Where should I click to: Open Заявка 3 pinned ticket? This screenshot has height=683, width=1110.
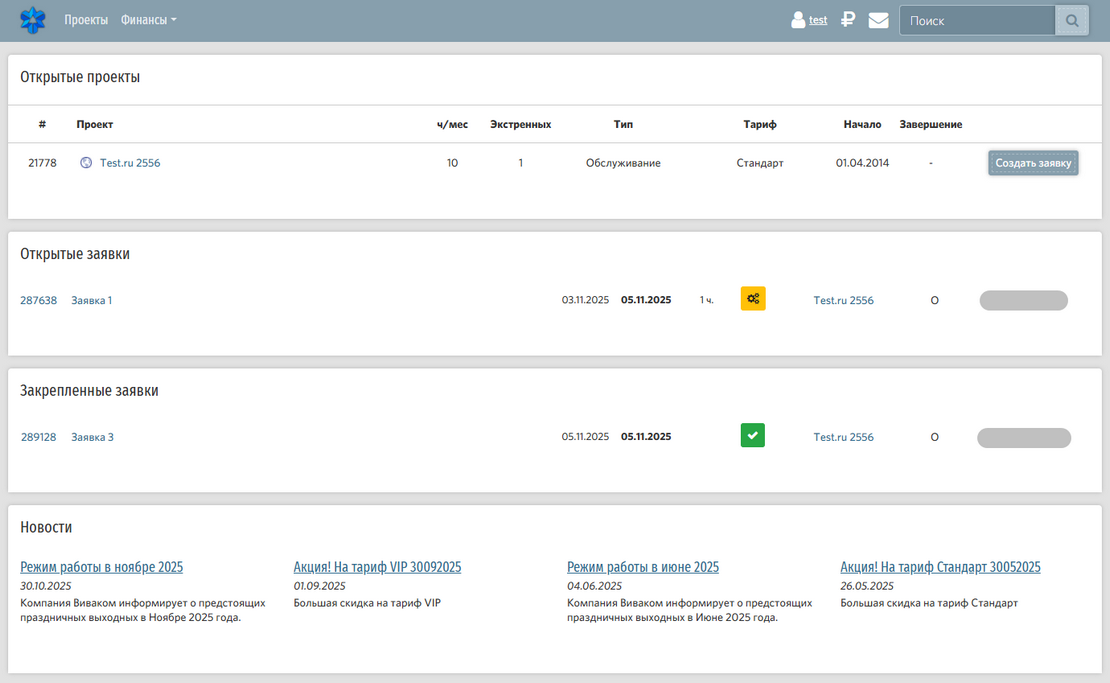(92, 437)
